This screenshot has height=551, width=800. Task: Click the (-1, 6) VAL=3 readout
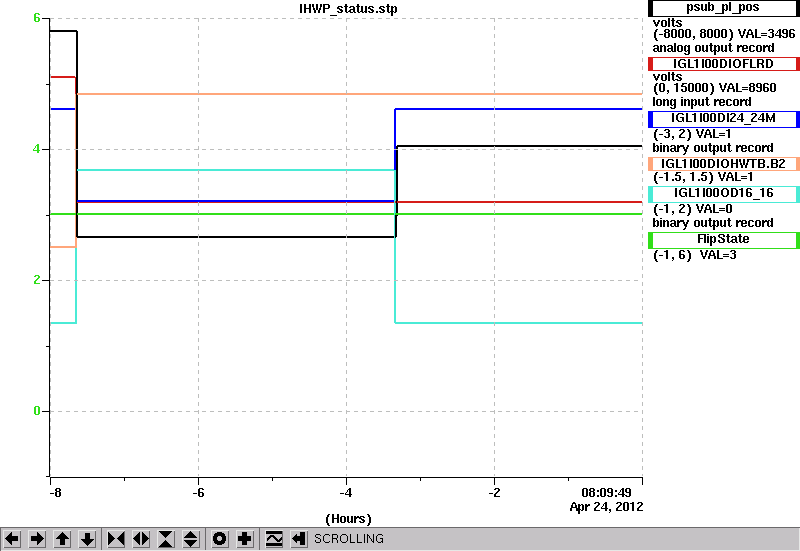point(694,255)
